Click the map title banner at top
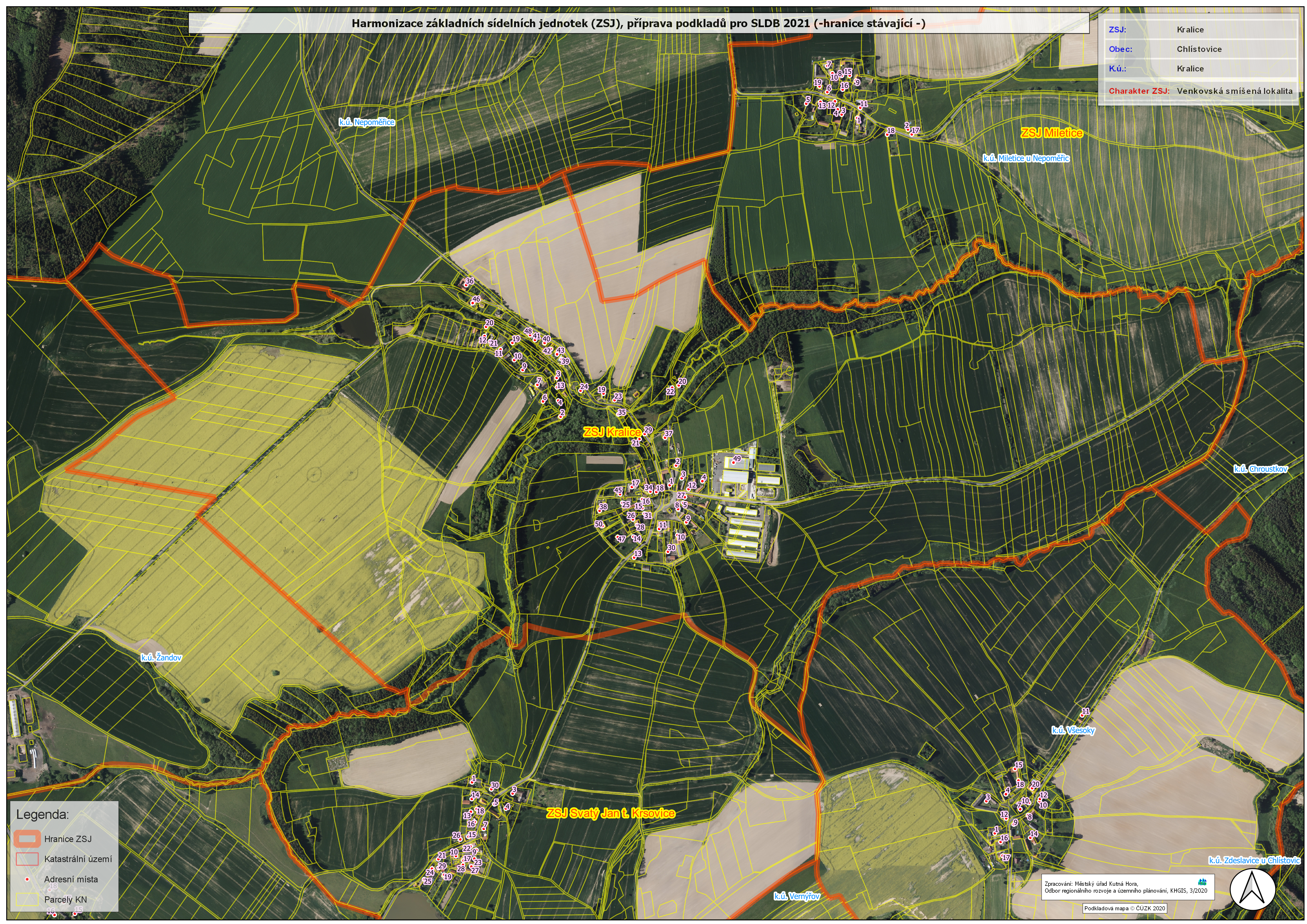The height and width of the screenshot is (924, 1307). coord(638,23)
